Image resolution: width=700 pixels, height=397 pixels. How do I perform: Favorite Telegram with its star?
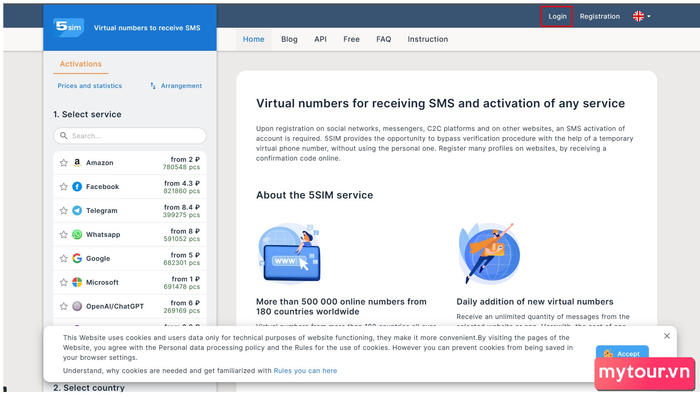click(x=63, y=211)
